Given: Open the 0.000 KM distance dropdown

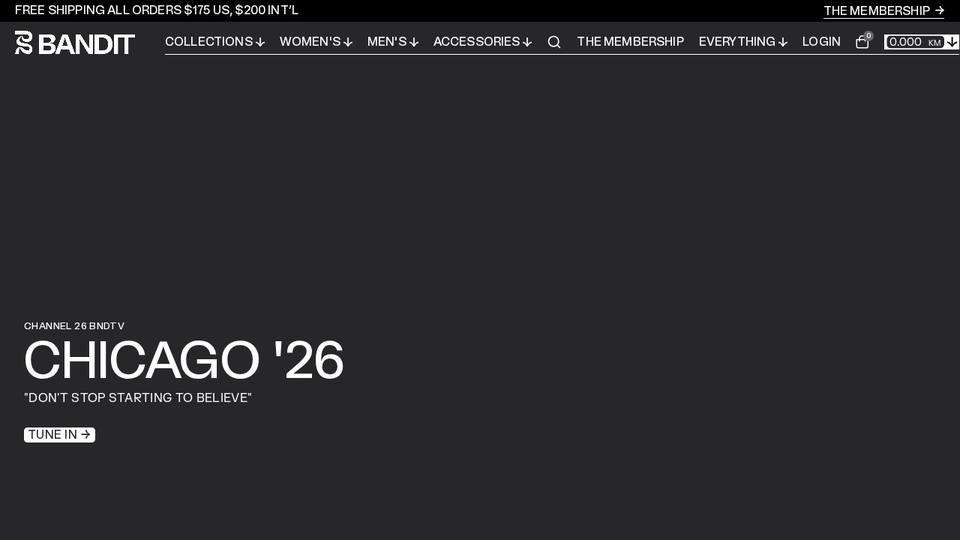Looking at the screenshot, I should 921,42.
